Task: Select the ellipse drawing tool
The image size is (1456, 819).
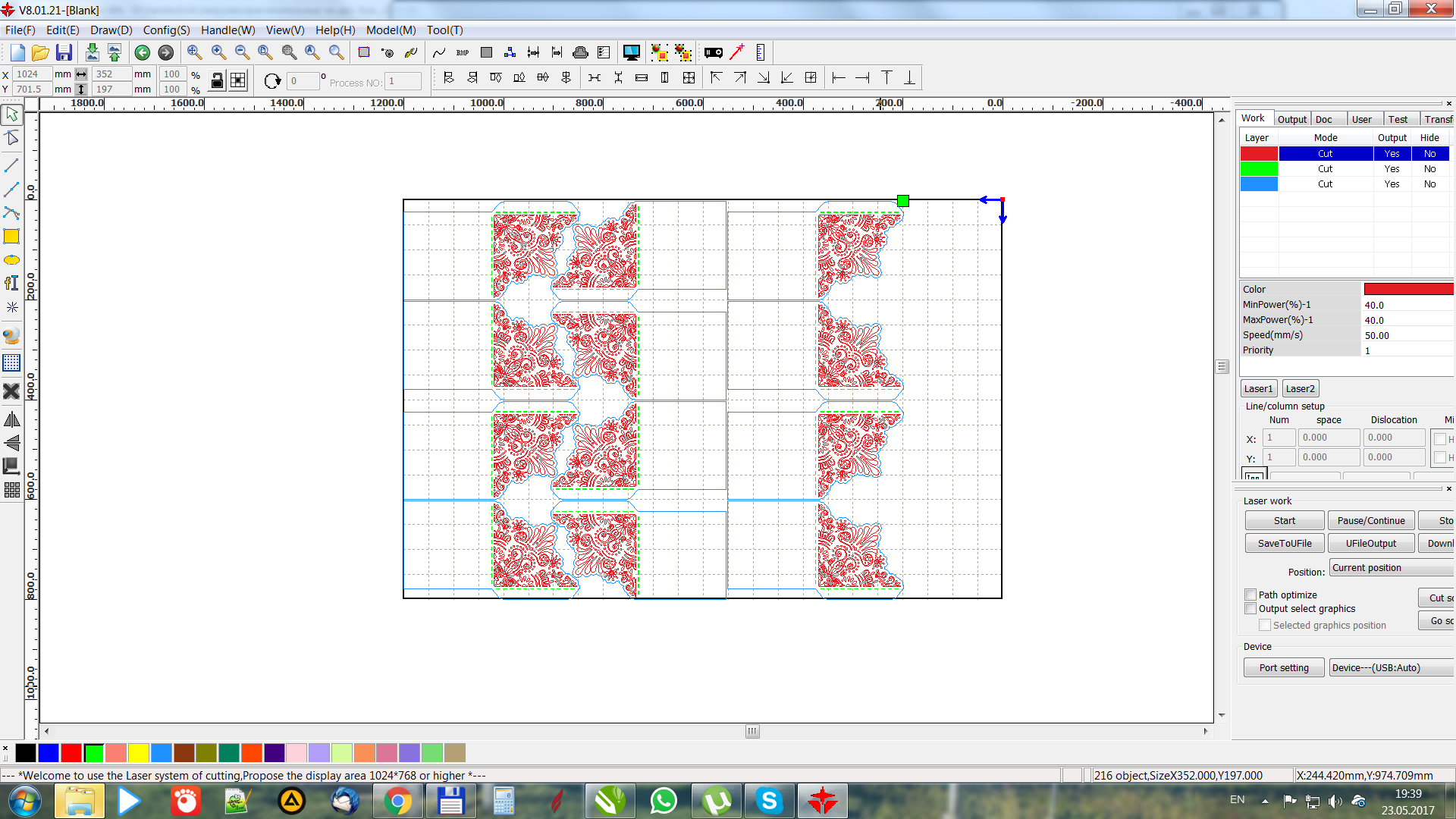Action: point(11,260)
